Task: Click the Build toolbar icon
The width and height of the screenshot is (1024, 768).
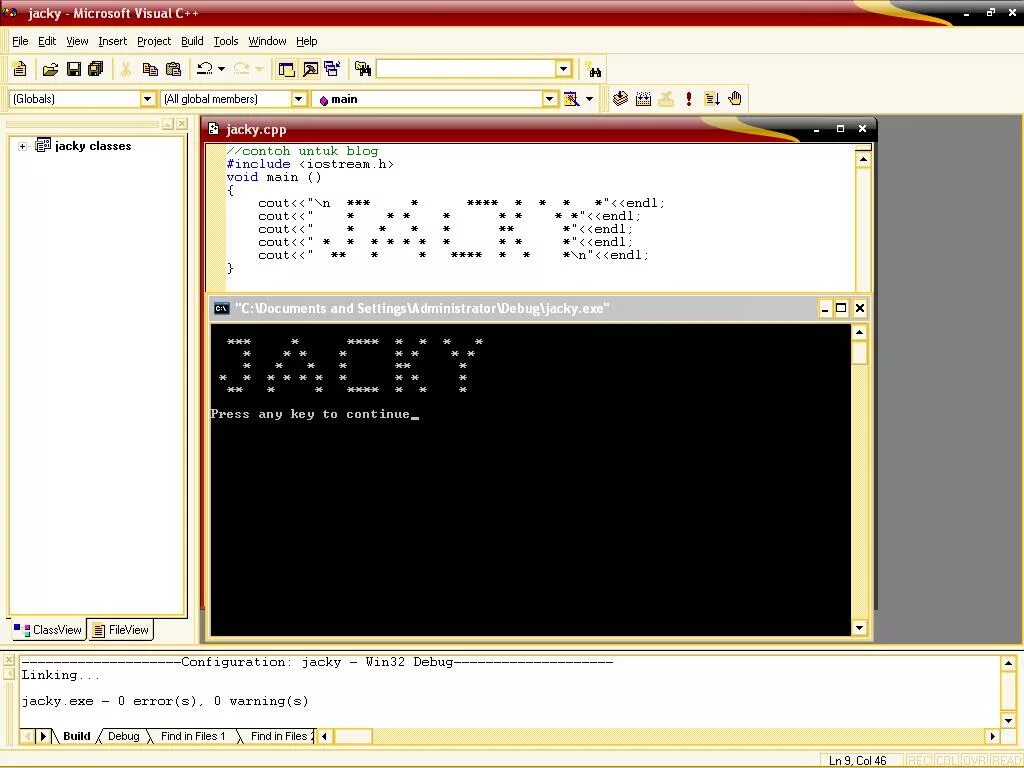Action: [643, 99]
